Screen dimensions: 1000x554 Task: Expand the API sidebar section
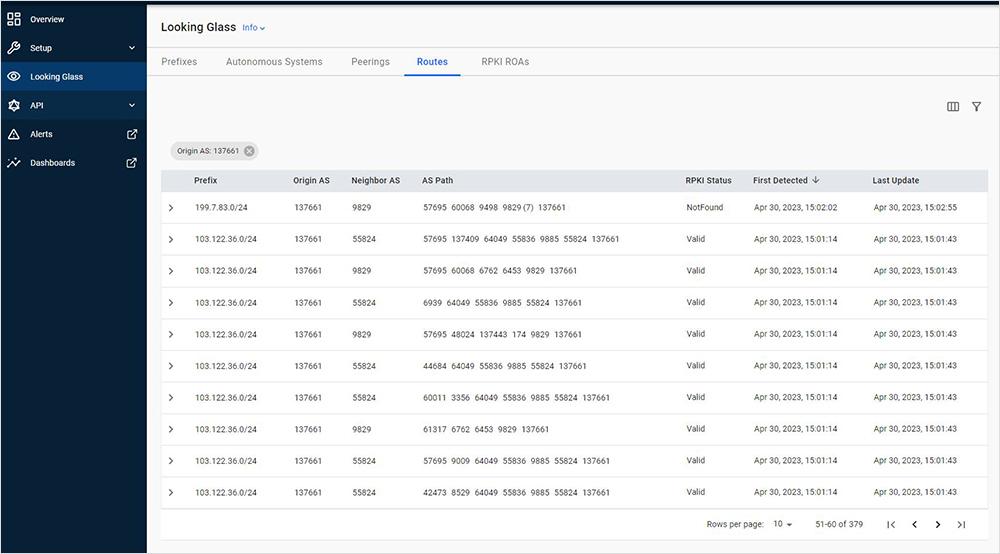tap(131, 105)
